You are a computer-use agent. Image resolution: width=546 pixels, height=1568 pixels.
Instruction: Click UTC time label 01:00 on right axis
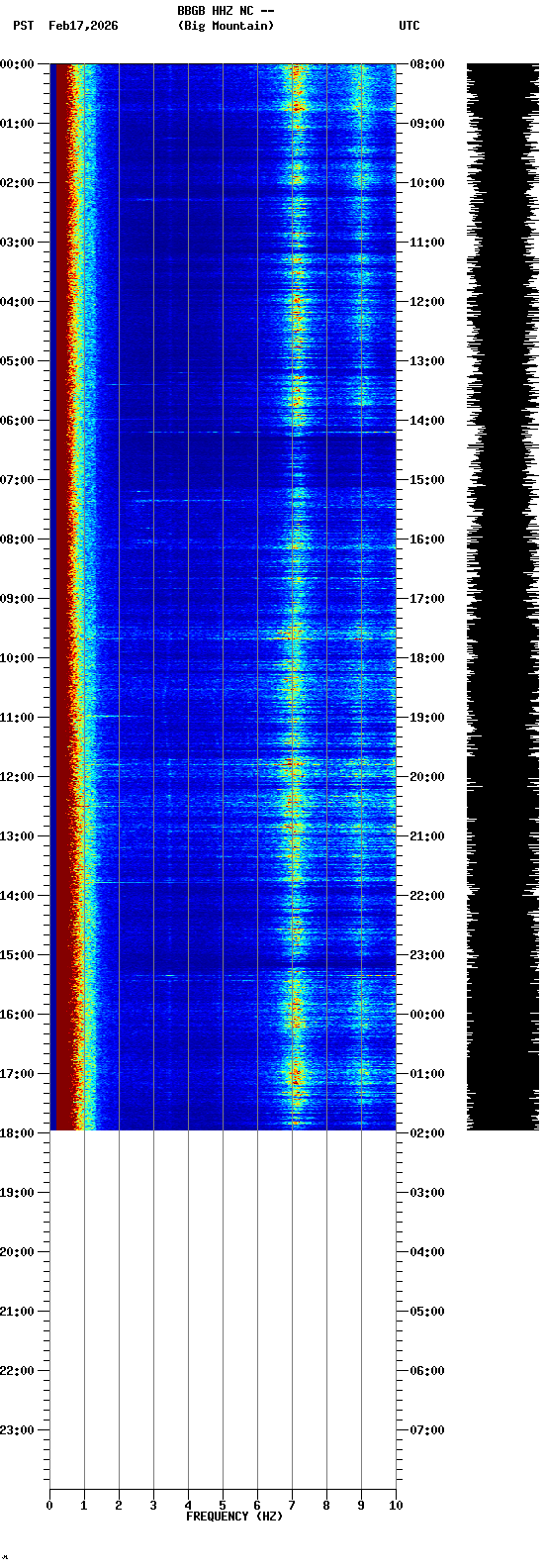[x=427, y=1074]
